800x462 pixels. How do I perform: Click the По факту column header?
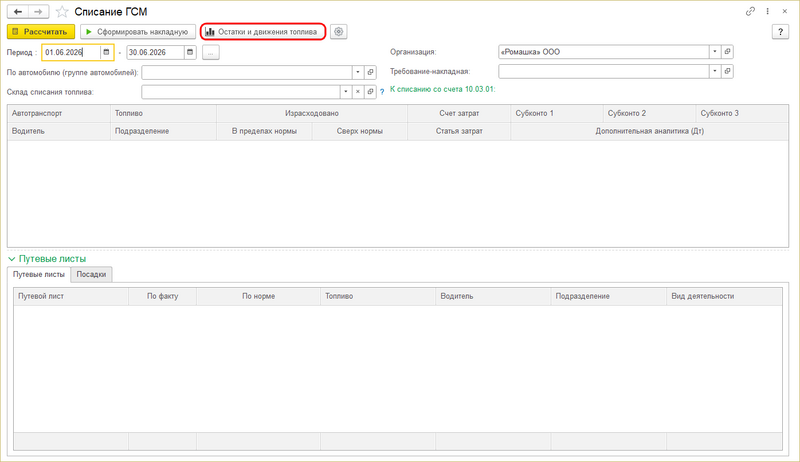point(162,296)
